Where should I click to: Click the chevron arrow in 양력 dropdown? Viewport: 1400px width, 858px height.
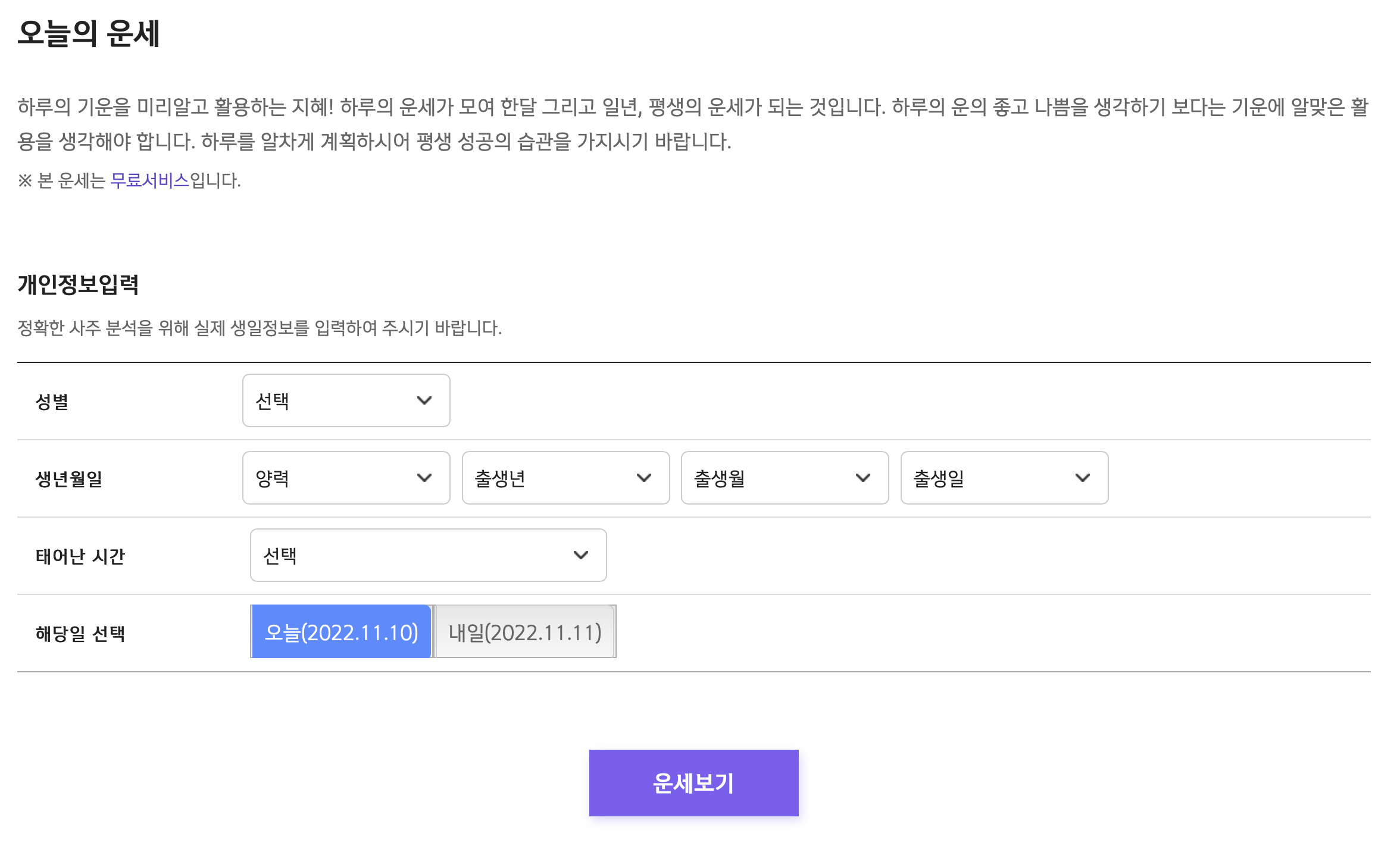tap(424, 478)
